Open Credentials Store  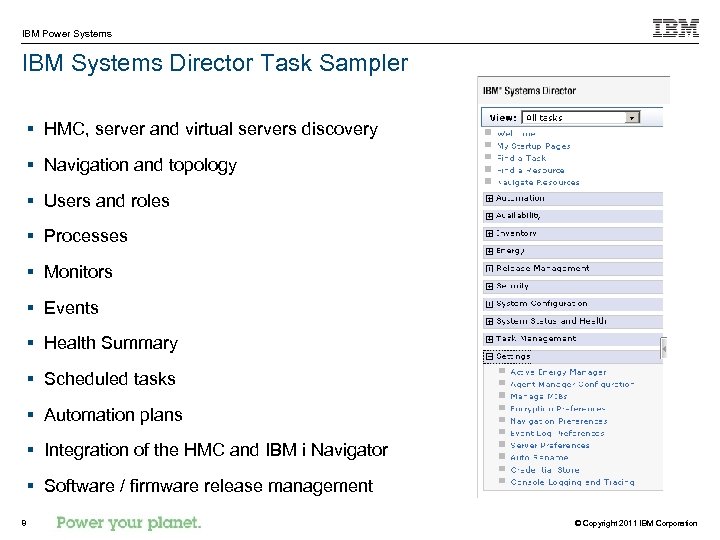[545, 470]
